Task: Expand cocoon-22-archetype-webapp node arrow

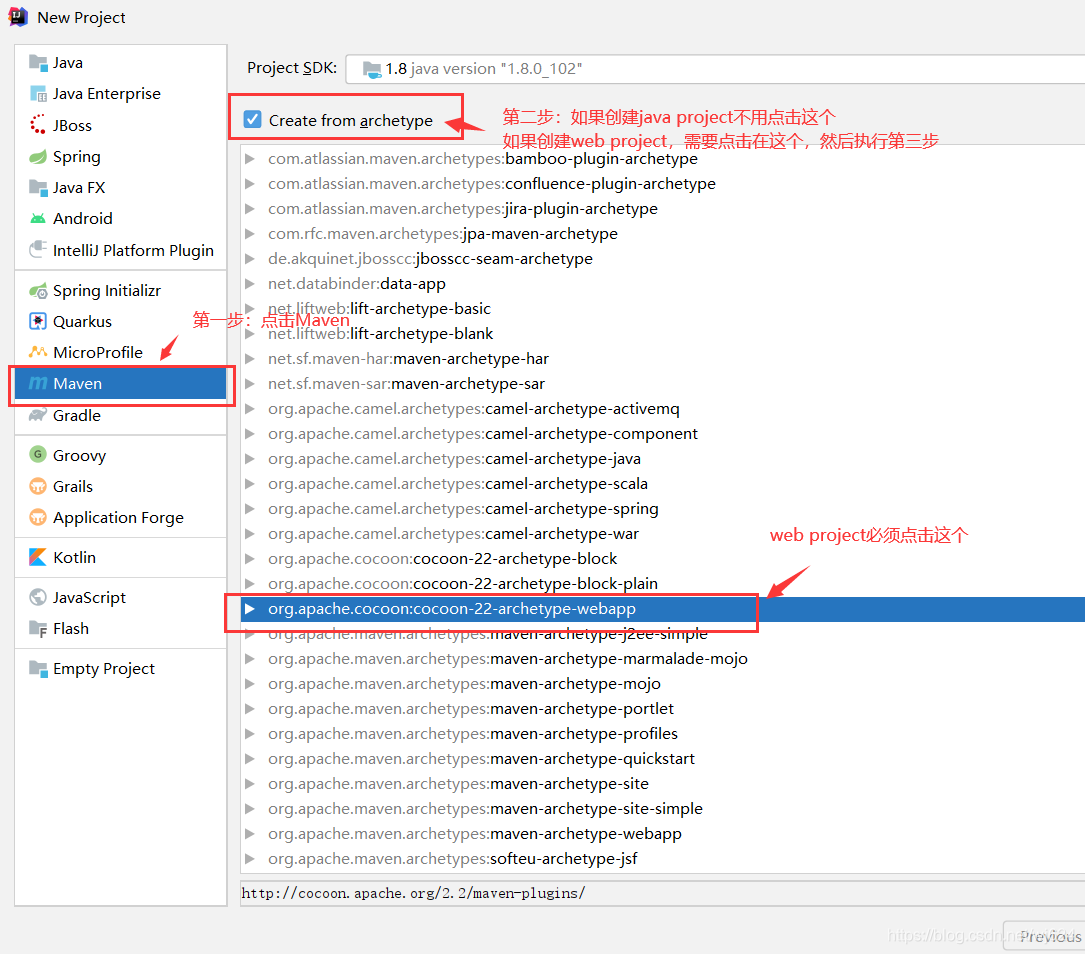Action: (250, 609)
